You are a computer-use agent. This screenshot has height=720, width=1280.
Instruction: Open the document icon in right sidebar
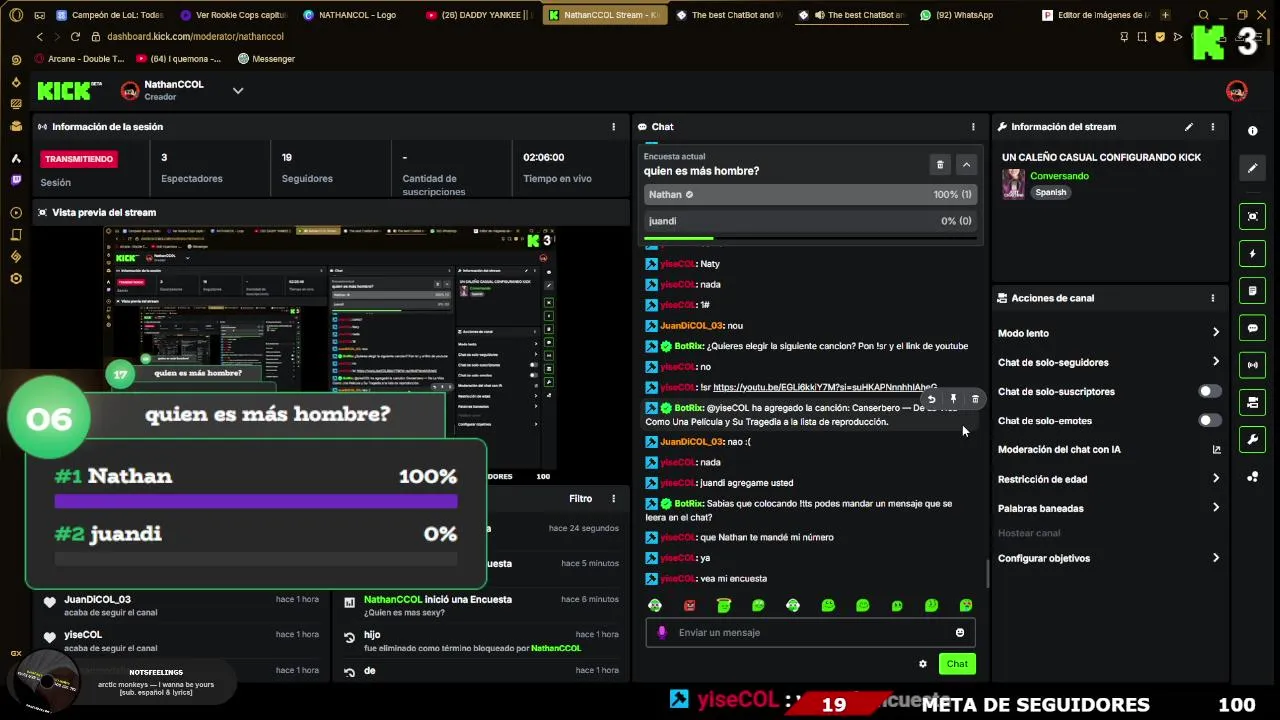[x=1252, y=291]
